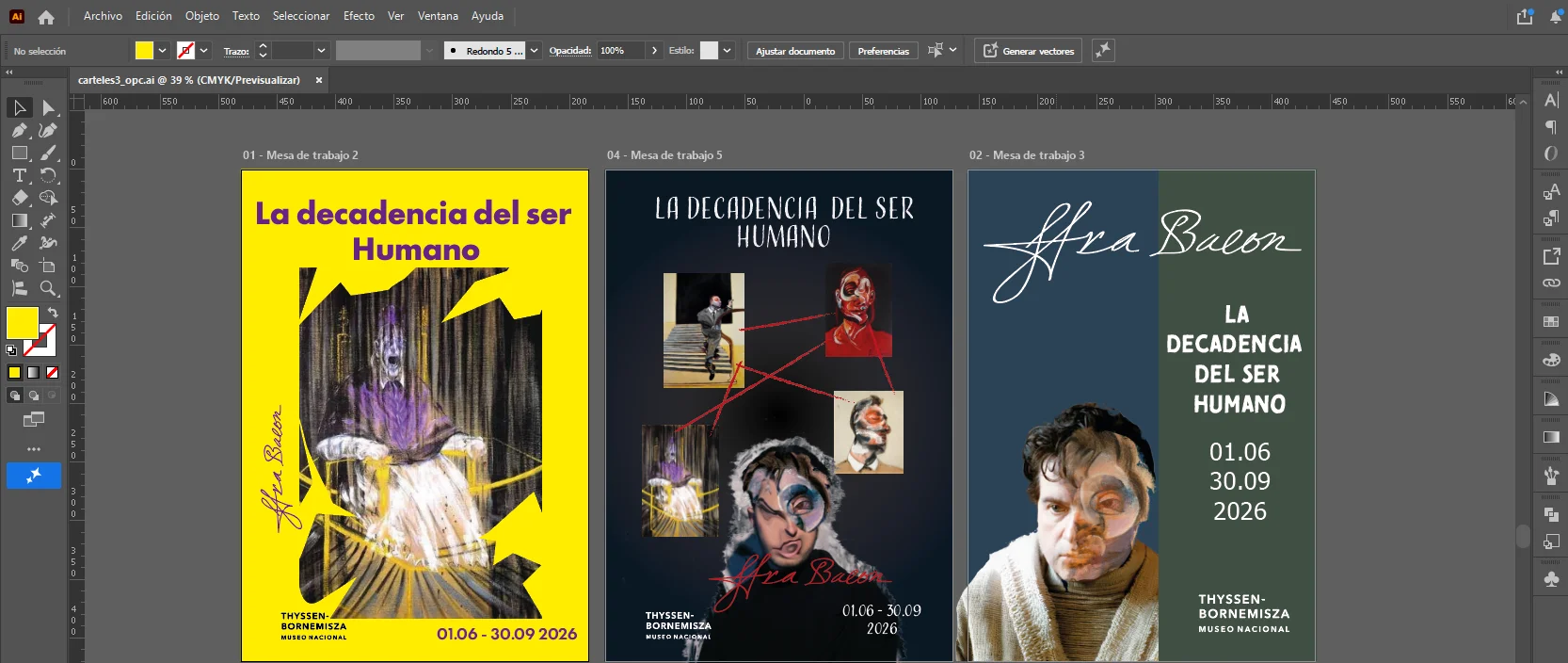Open fill color dropdown in control bar

163,51
